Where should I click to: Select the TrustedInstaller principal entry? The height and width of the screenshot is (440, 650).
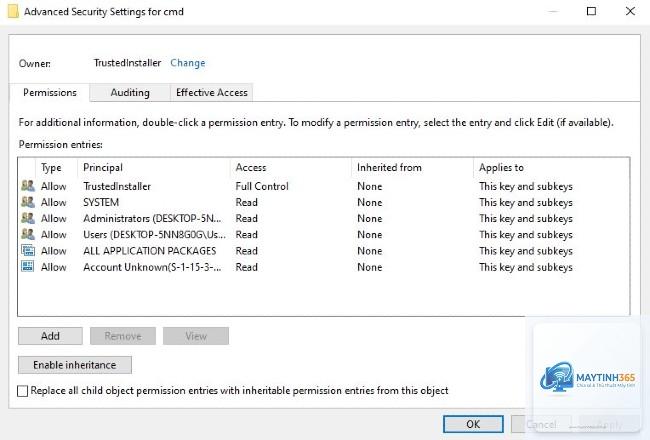117,186
